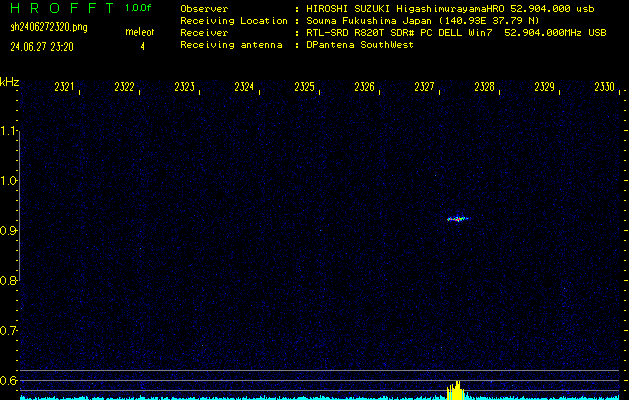Screen dimensions: 629x400
Task: Click the 0.7 frequency axis label
Action: point(9,330)
